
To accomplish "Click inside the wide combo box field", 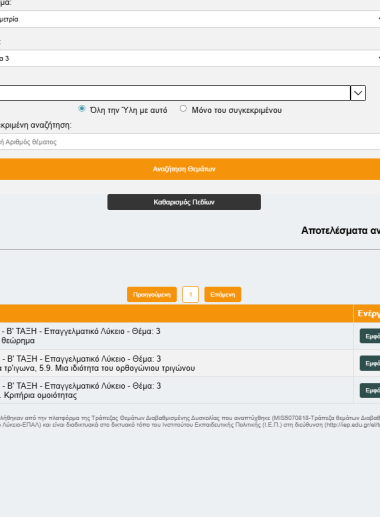I will (175, 93).
